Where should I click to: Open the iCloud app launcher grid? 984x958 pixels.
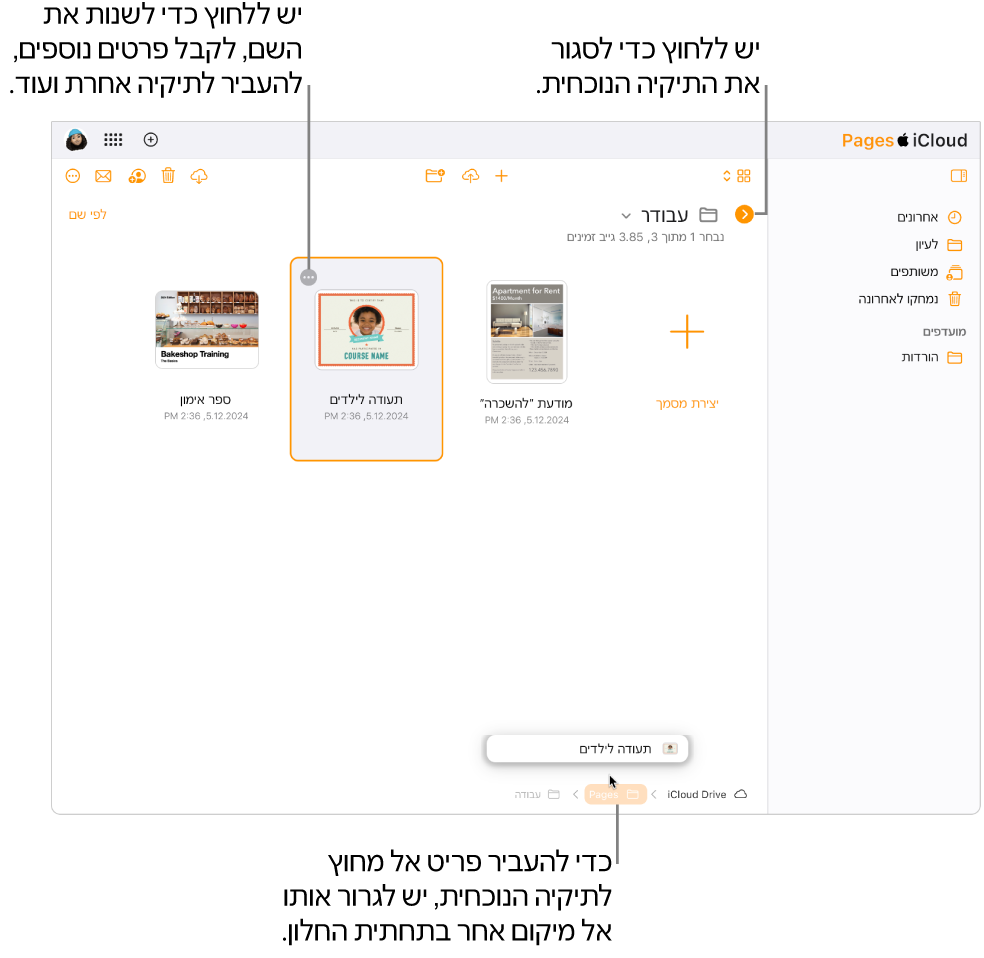tap(113, 140)
